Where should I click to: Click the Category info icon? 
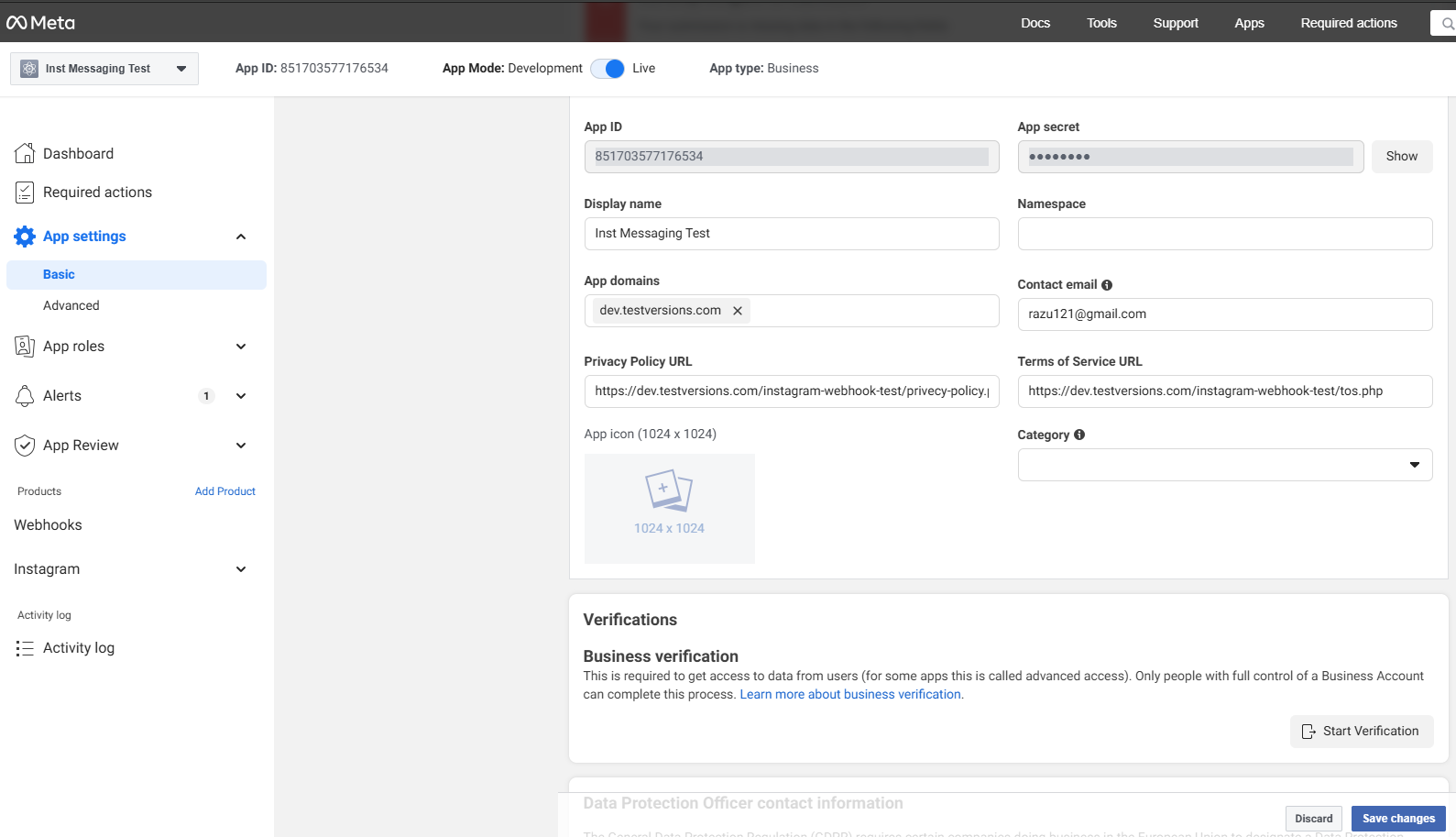(1079, 435)
